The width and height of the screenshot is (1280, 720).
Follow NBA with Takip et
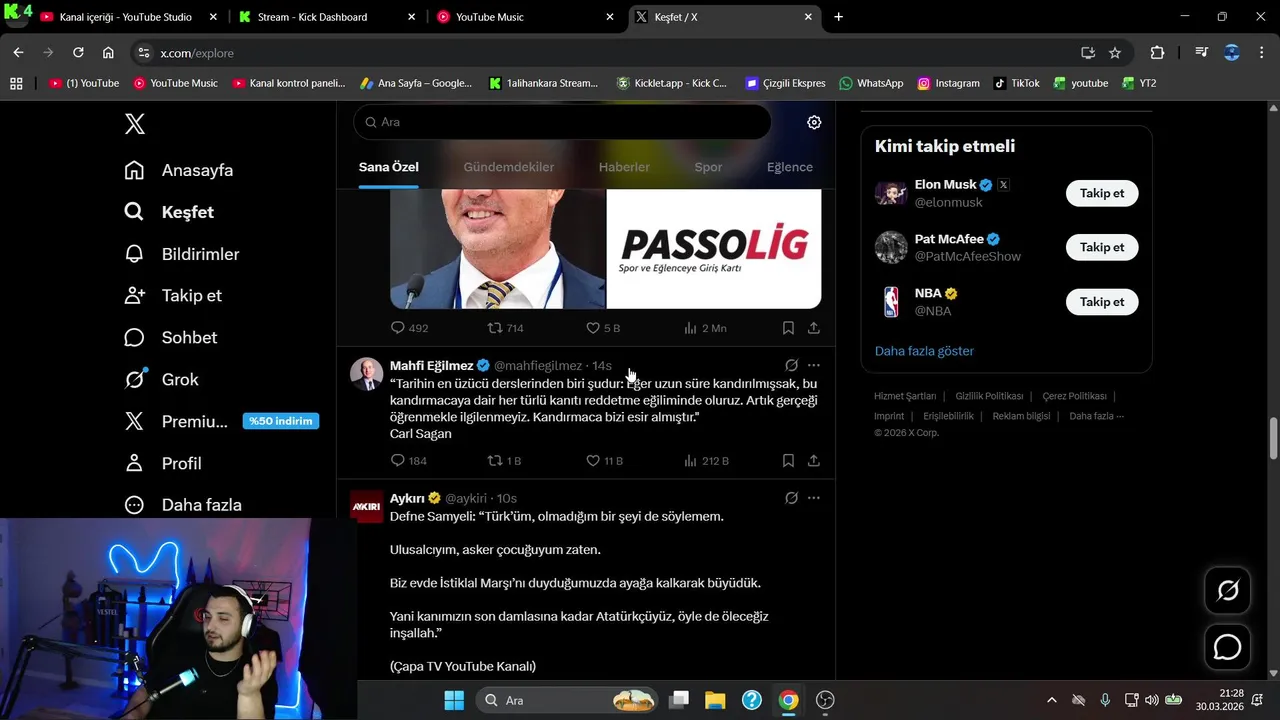[x=1102, y=302]
